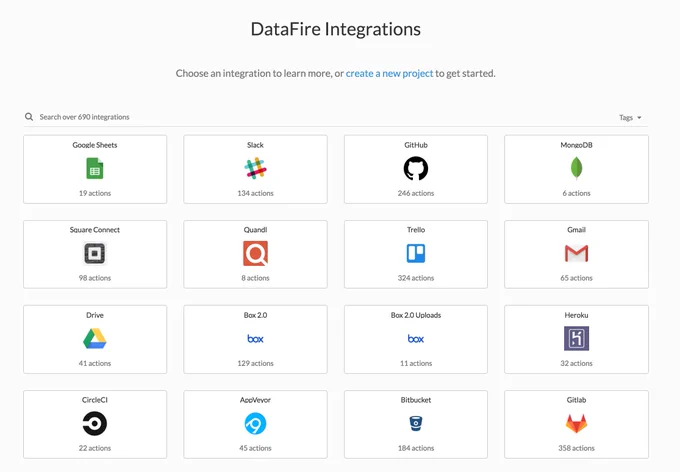Click the GitHub card title text

click(416, 145)
